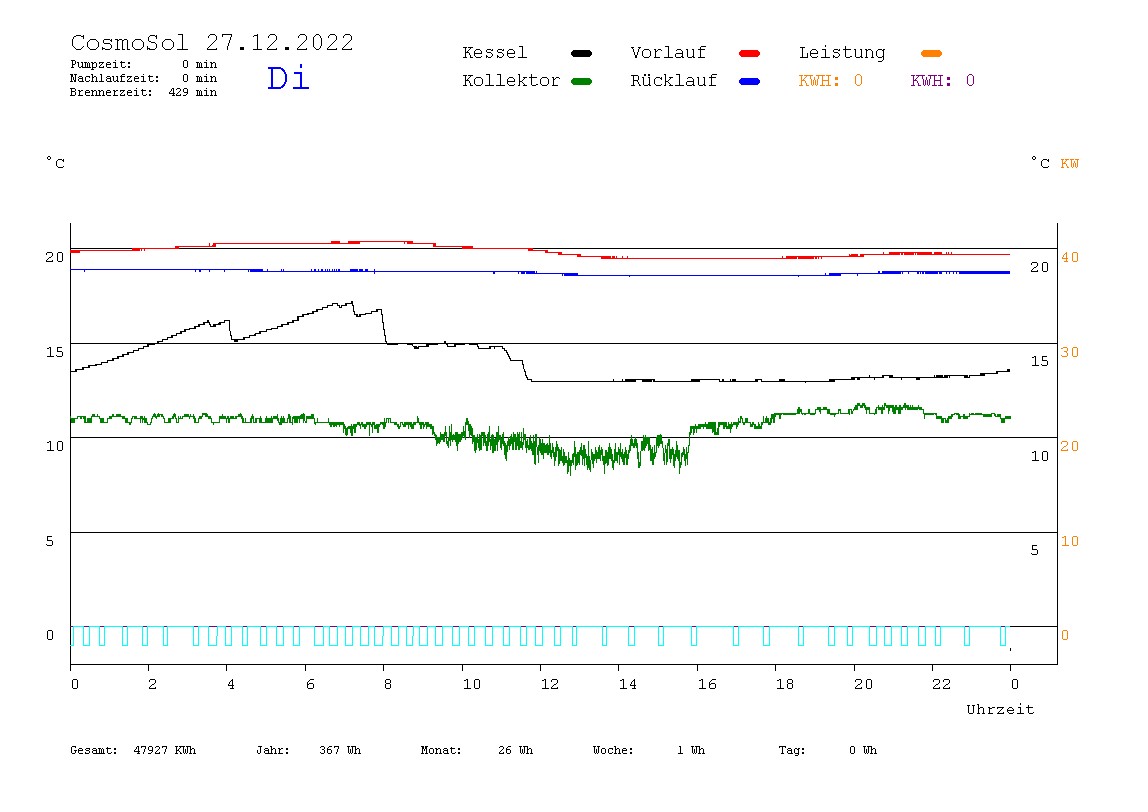Click the black Kessel legend swatch
The height and width of the screenshot is (812, 1148).
581,53
